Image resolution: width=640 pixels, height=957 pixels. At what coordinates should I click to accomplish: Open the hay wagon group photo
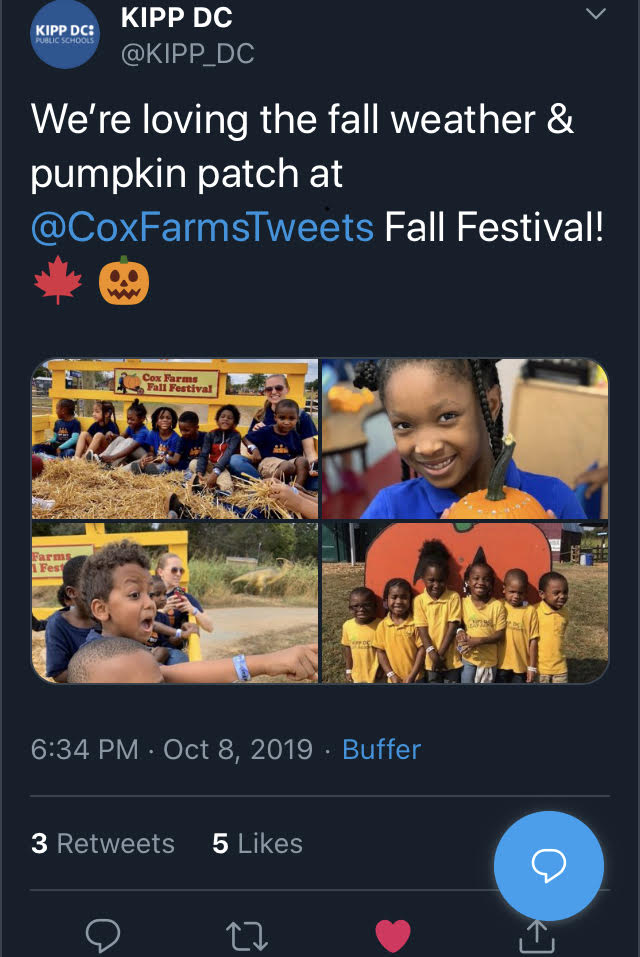tap(175, 439)
